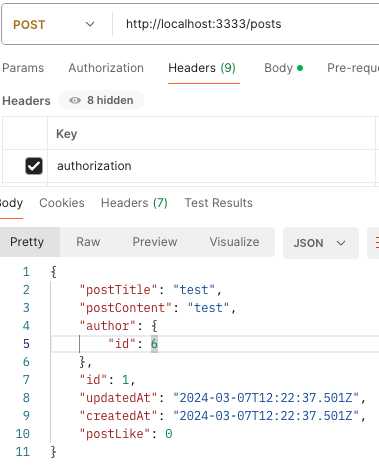Click the 8 hidden headers pill
The height and width of the screenshot is (473, 379).
[x=101, y=100]
